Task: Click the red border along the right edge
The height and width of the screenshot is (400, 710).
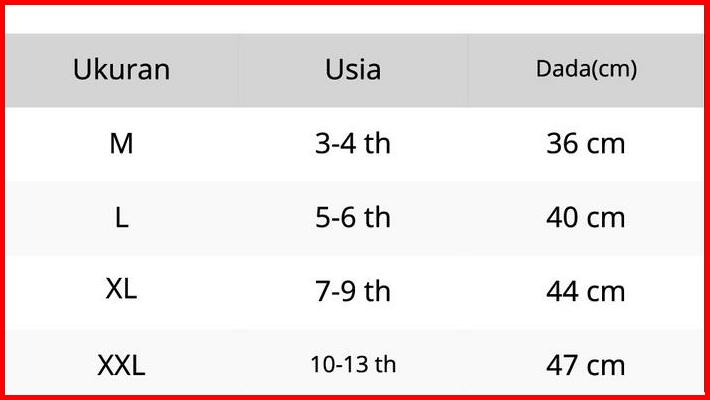Action: pyautogui.click(x=707, y=200)
